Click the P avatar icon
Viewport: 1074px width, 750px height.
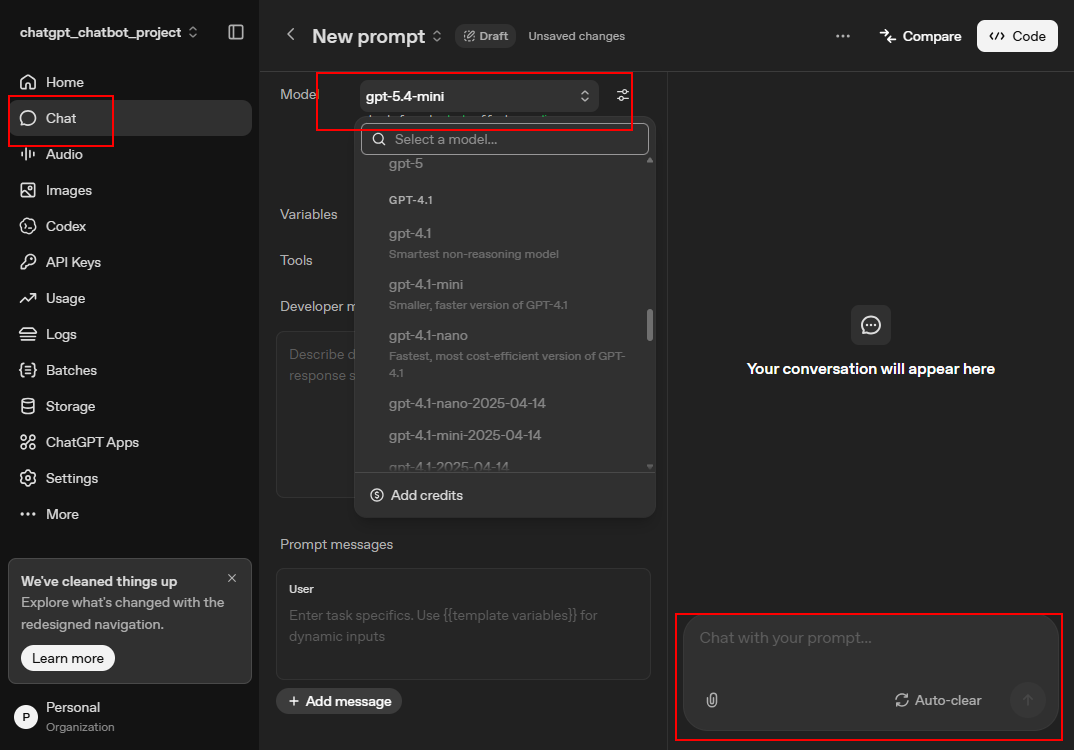point(26,717)
